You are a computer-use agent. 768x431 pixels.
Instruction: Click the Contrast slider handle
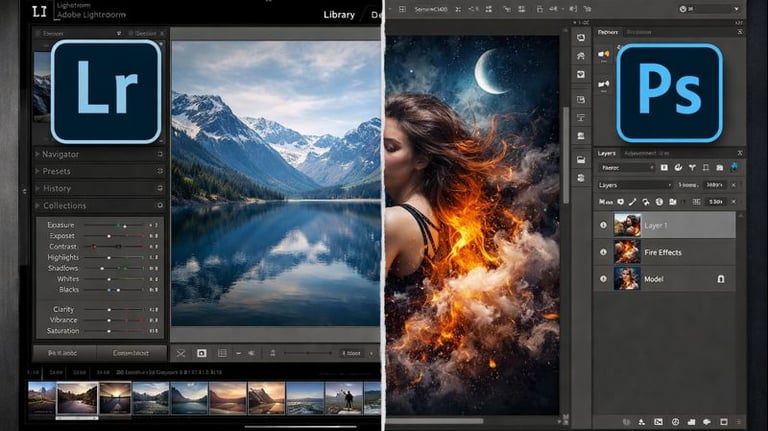pos(118,246)
